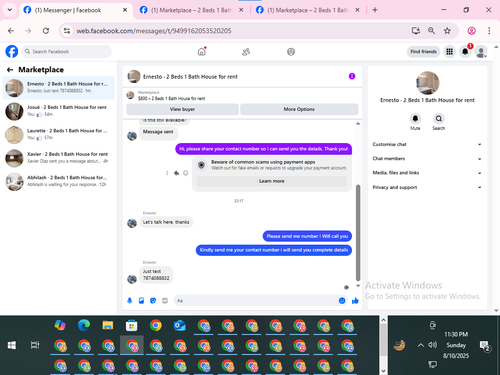500x375 pixels.
Task: Click the marketplace listing $800 link
Action: (x=172, y=98)
